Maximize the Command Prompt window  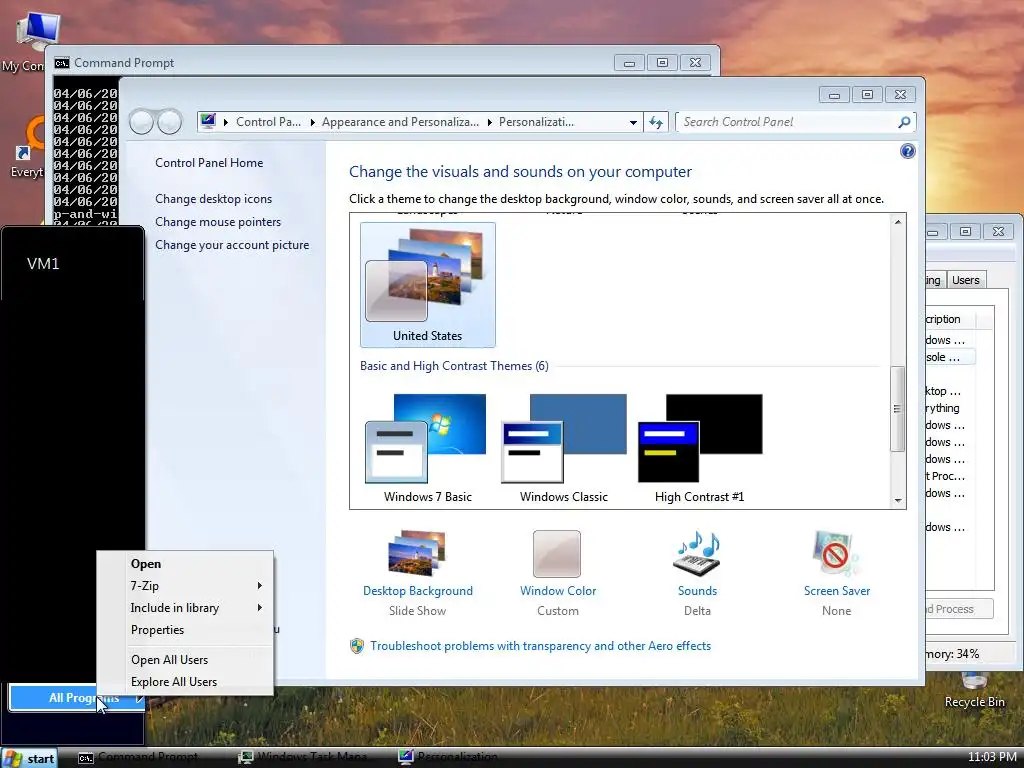(x=662, y=63)
